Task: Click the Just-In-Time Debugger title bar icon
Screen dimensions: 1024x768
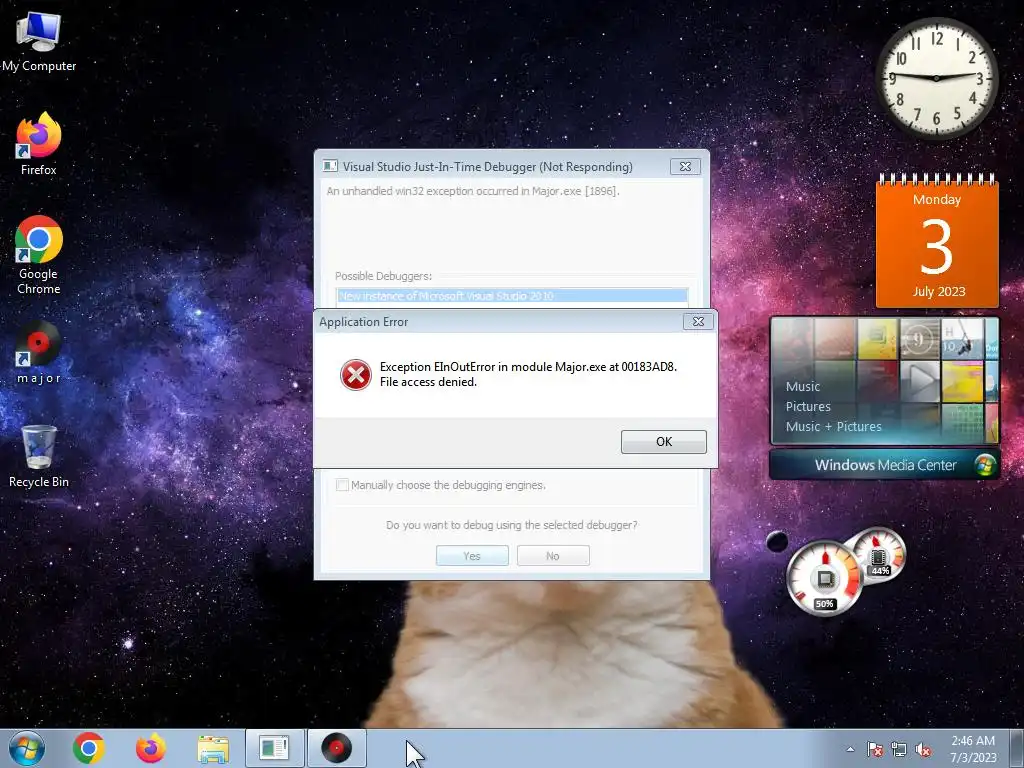Action: pyautogui.click(x=330, y=167)
